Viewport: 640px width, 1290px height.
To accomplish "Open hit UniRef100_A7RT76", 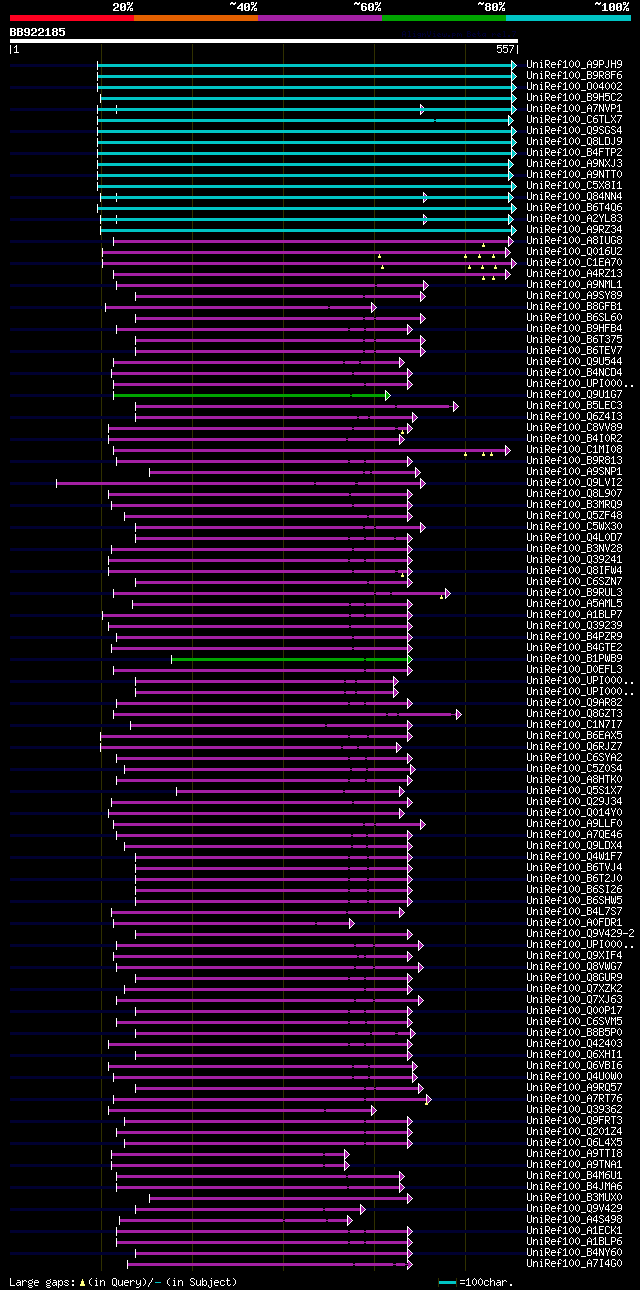I will 574,1099.
